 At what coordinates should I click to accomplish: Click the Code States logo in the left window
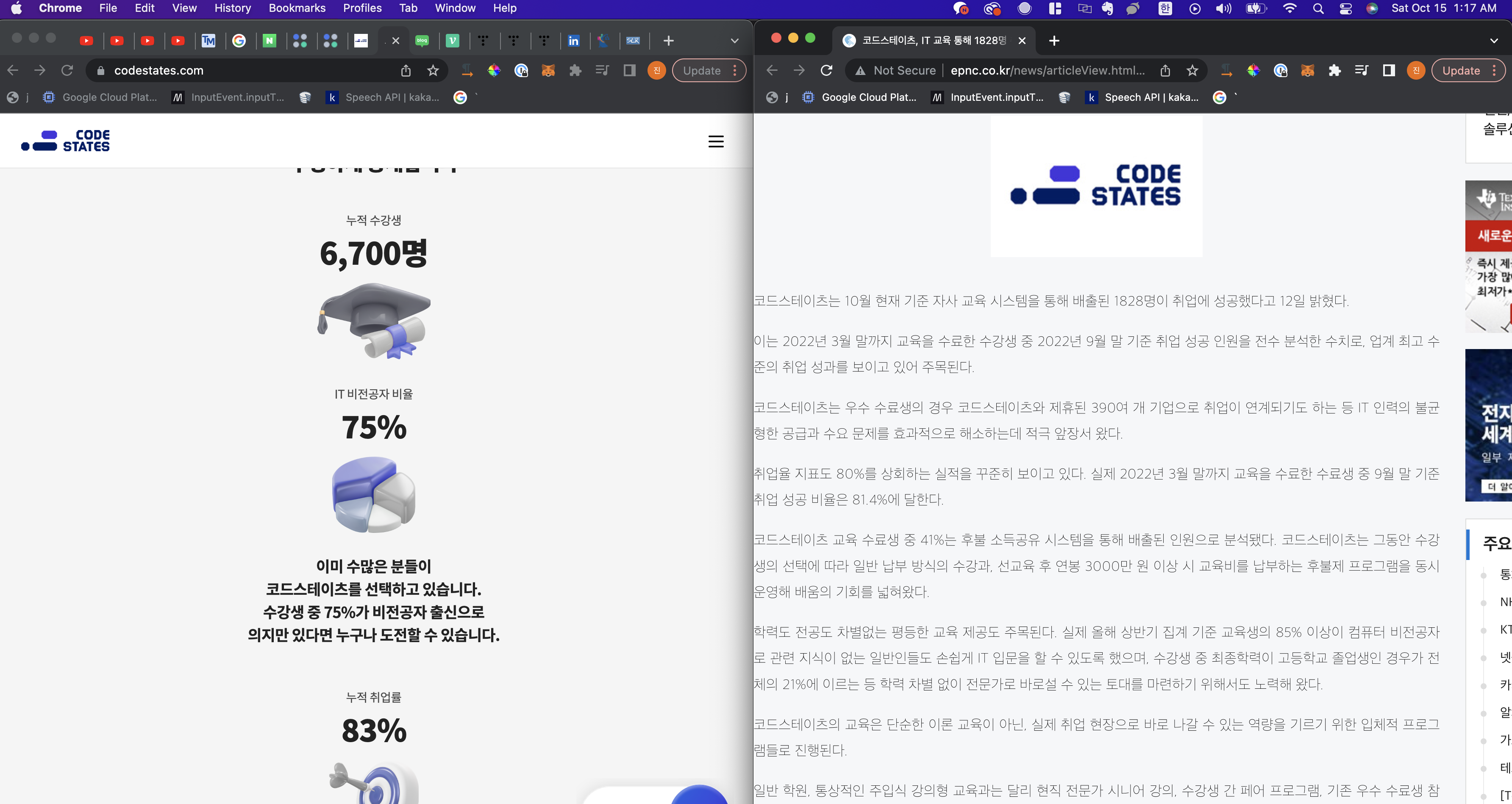[x=65, y=141]
